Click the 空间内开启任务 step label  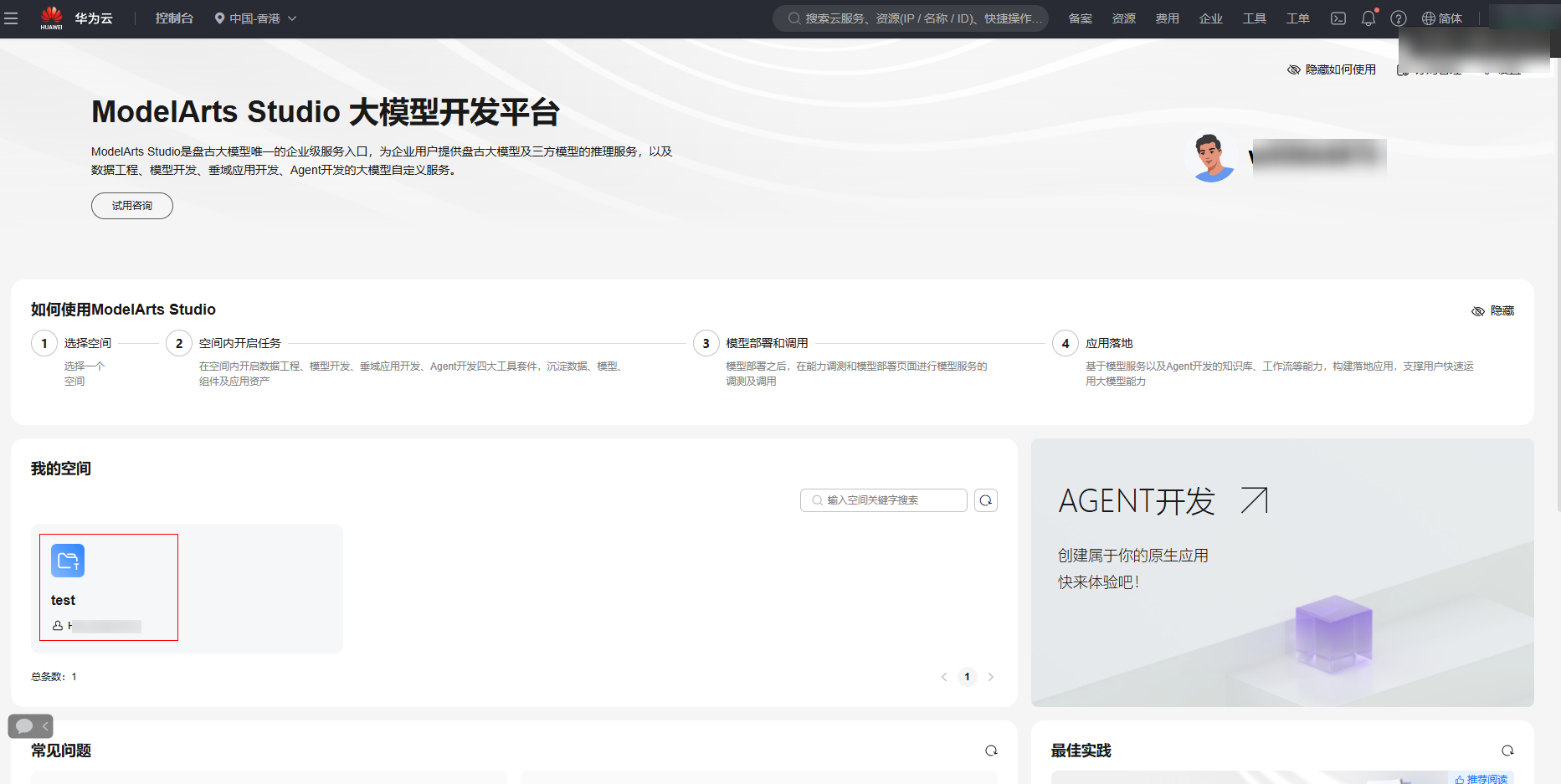240,343
